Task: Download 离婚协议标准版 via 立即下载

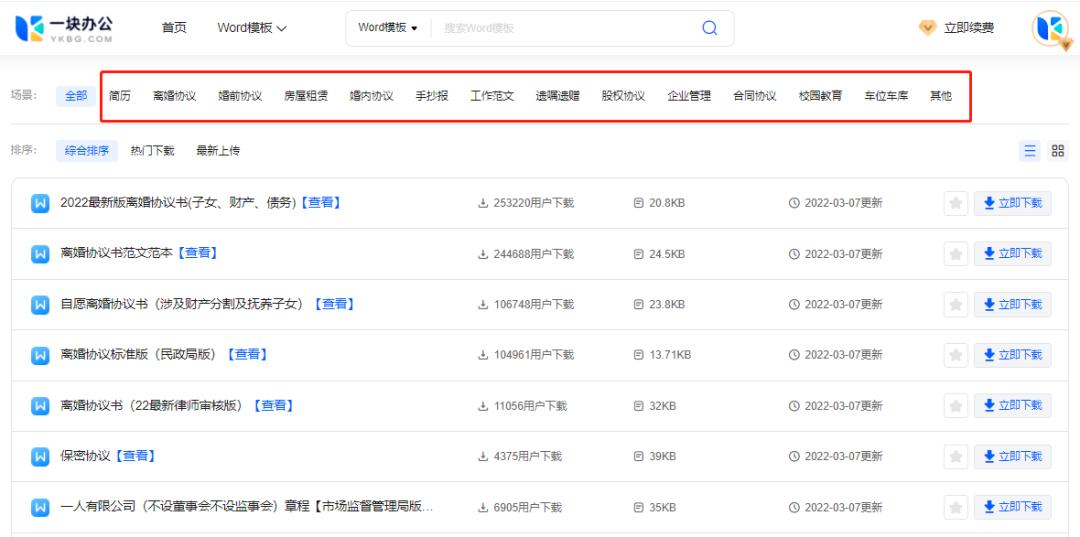Action: [x=1012, y=355]
